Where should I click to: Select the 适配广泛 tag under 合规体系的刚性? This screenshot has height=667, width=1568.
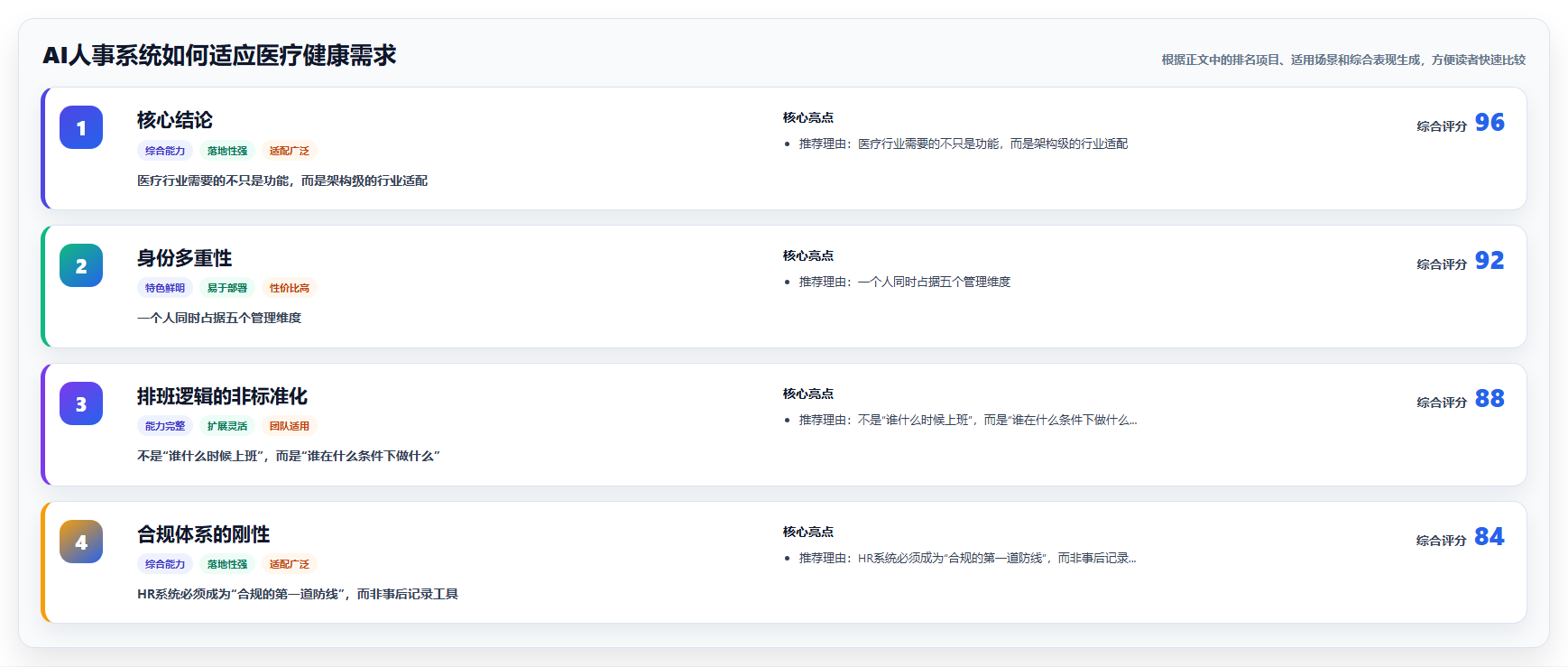tap(290, 564)
